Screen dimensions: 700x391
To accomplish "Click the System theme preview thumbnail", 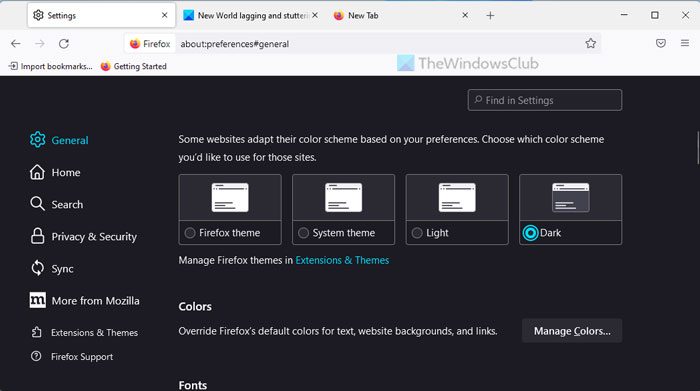I will (343, 197).
